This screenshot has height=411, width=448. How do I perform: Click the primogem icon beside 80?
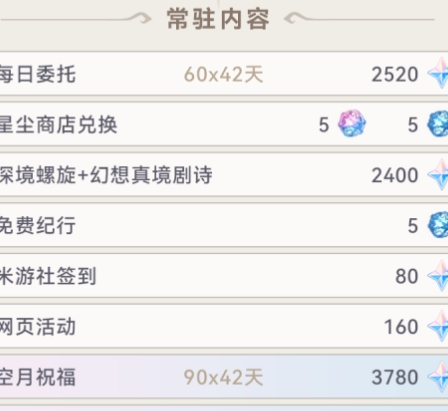tap(438, 276)
